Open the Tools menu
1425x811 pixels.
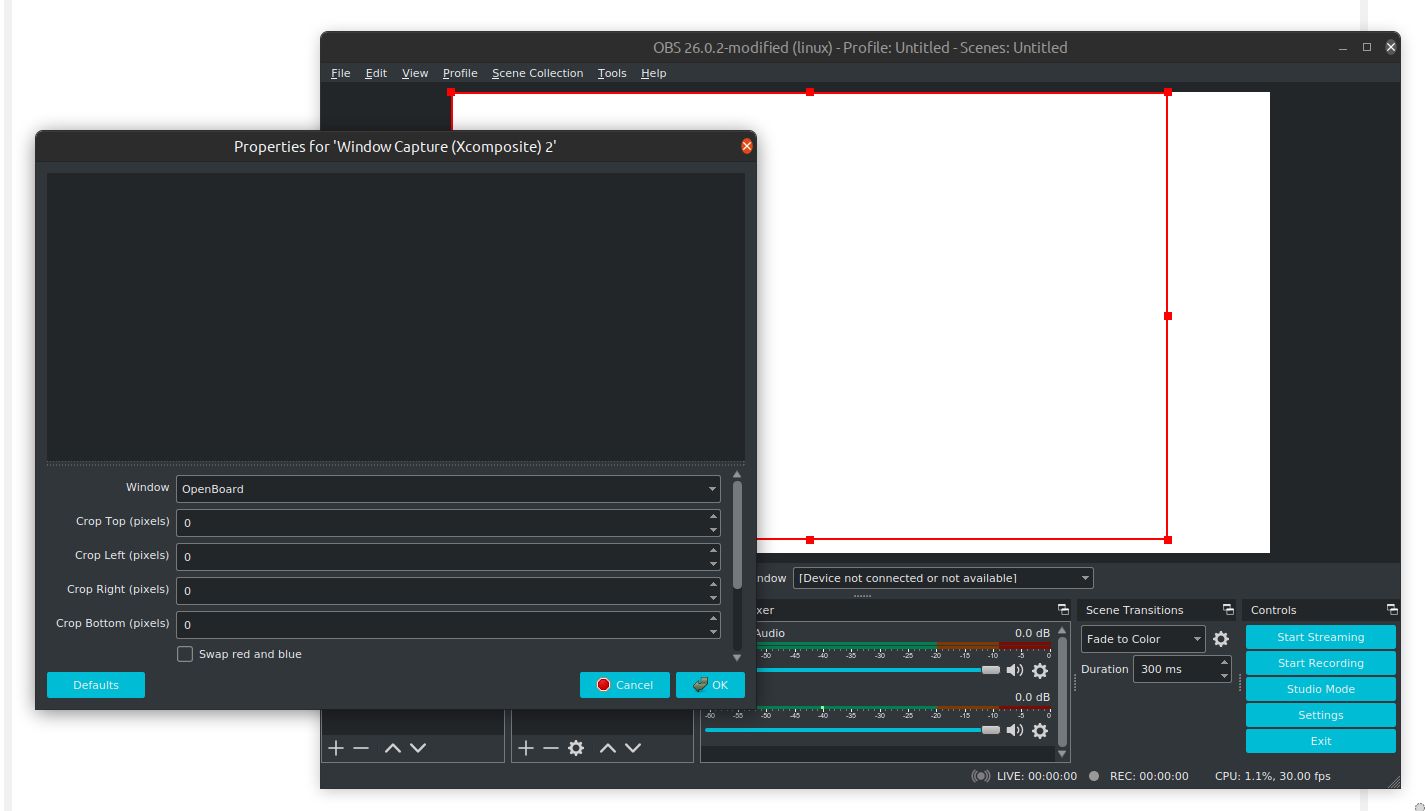[x=611, y=72]
